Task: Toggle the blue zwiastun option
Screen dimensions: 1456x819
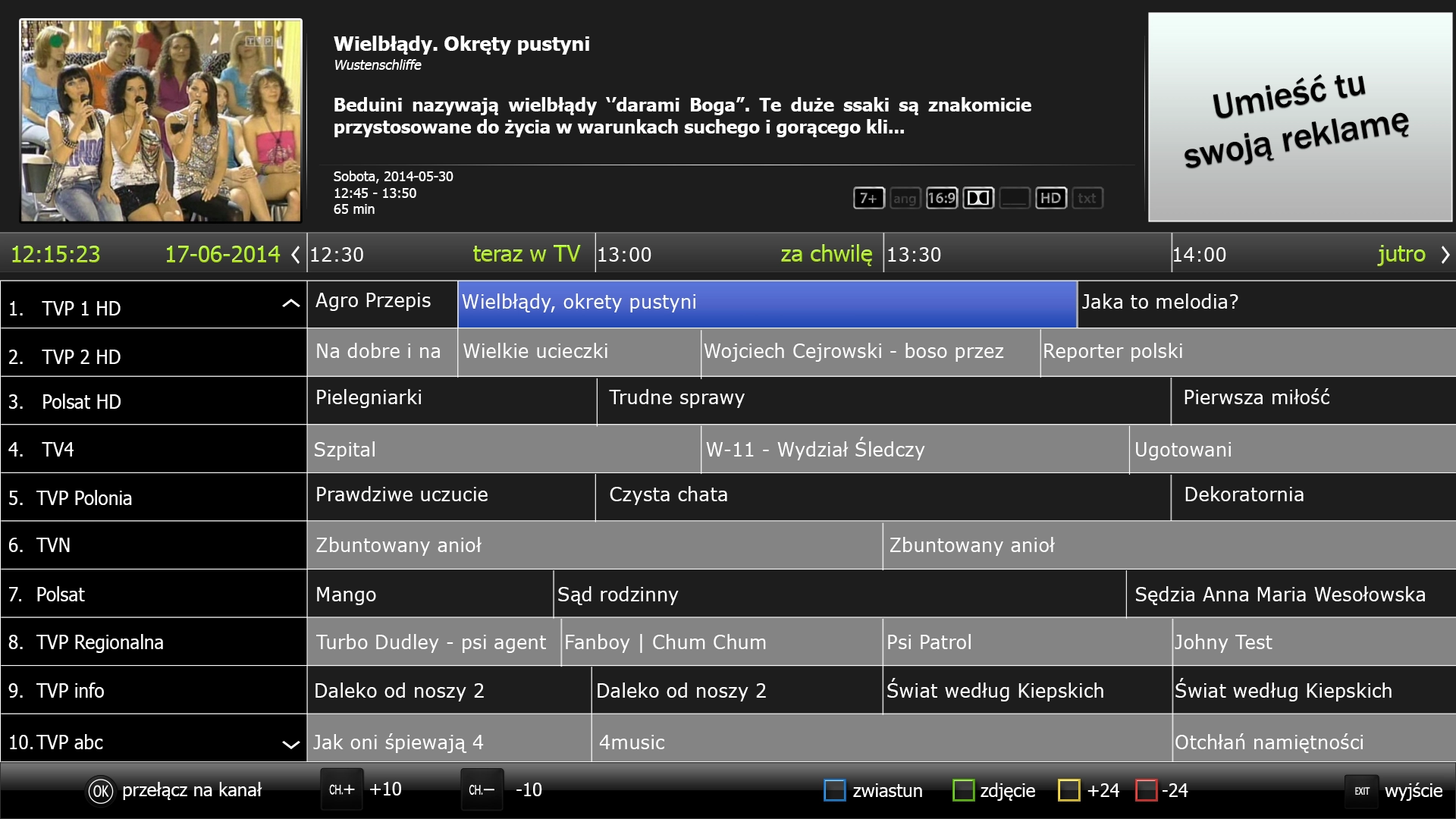Action: (x=835, y=790)
